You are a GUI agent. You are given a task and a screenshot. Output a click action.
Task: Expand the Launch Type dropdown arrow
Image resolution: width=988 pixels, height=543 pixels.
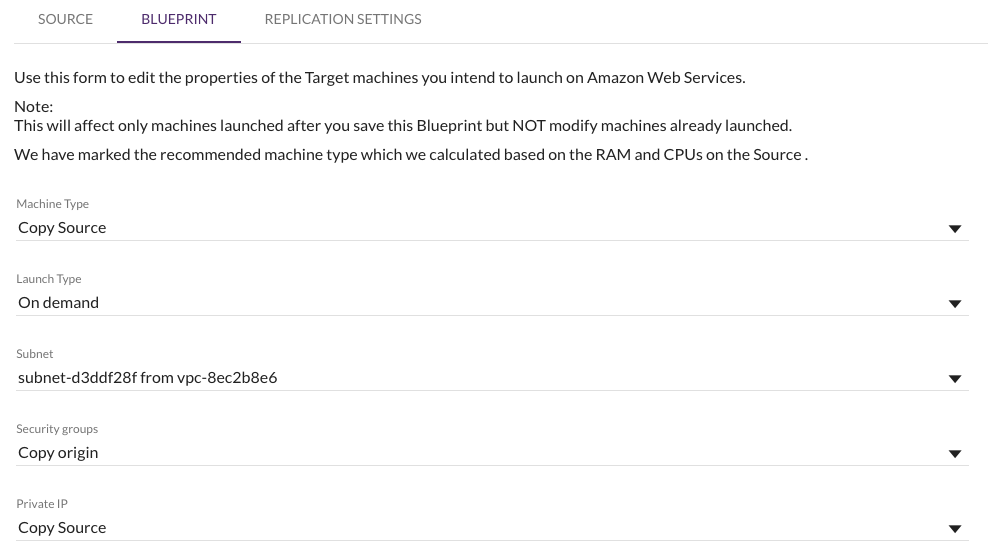tap(955, 304)
